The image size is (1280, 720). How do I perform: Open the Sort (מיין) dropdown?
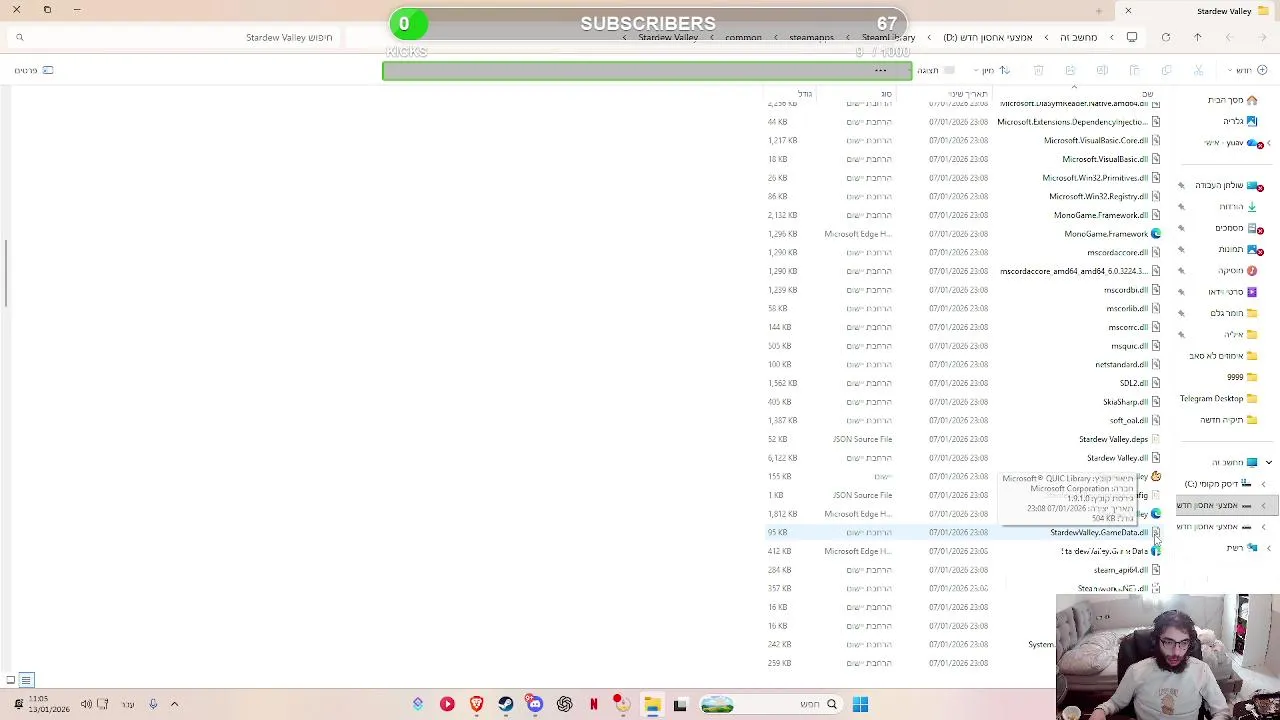(x=992, y=70)
